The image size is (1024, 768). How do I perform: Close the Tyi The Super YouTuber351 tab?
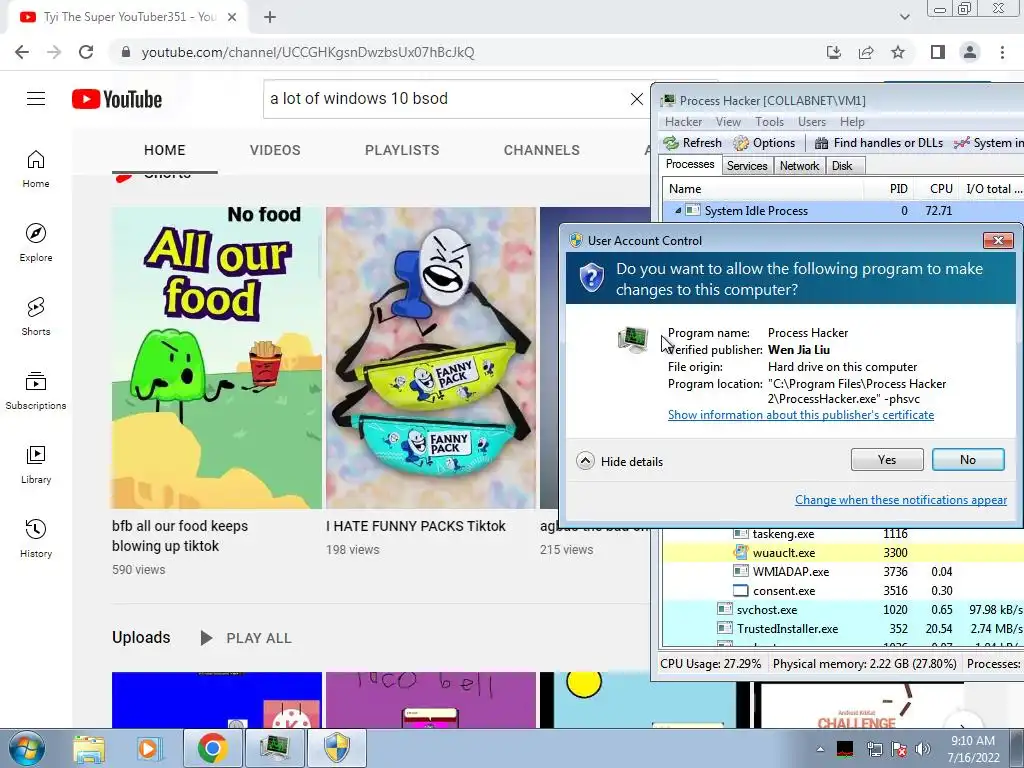tap(232, 17)
